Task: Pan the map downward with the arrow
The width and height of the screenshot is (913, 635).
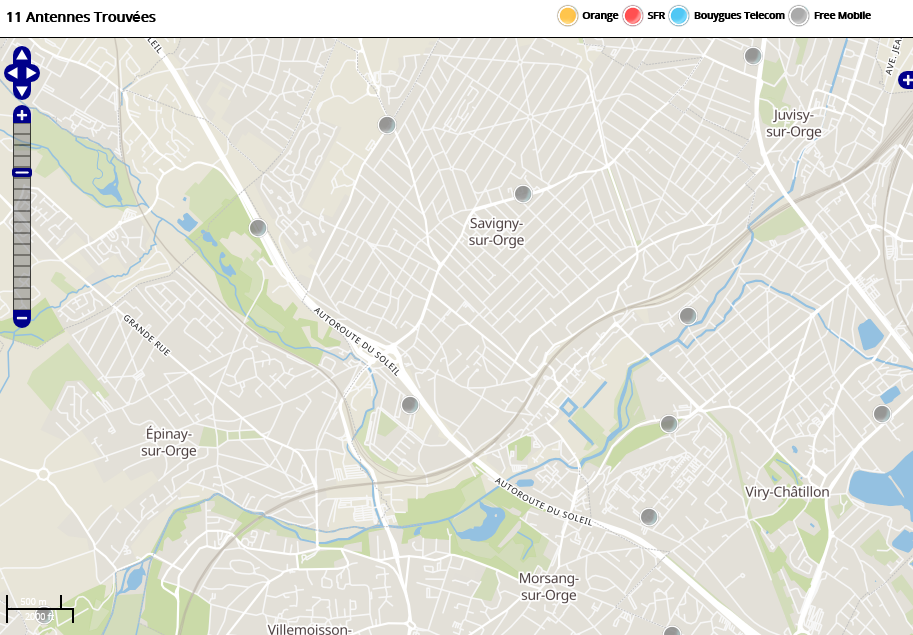Action: tap(22, 91)
